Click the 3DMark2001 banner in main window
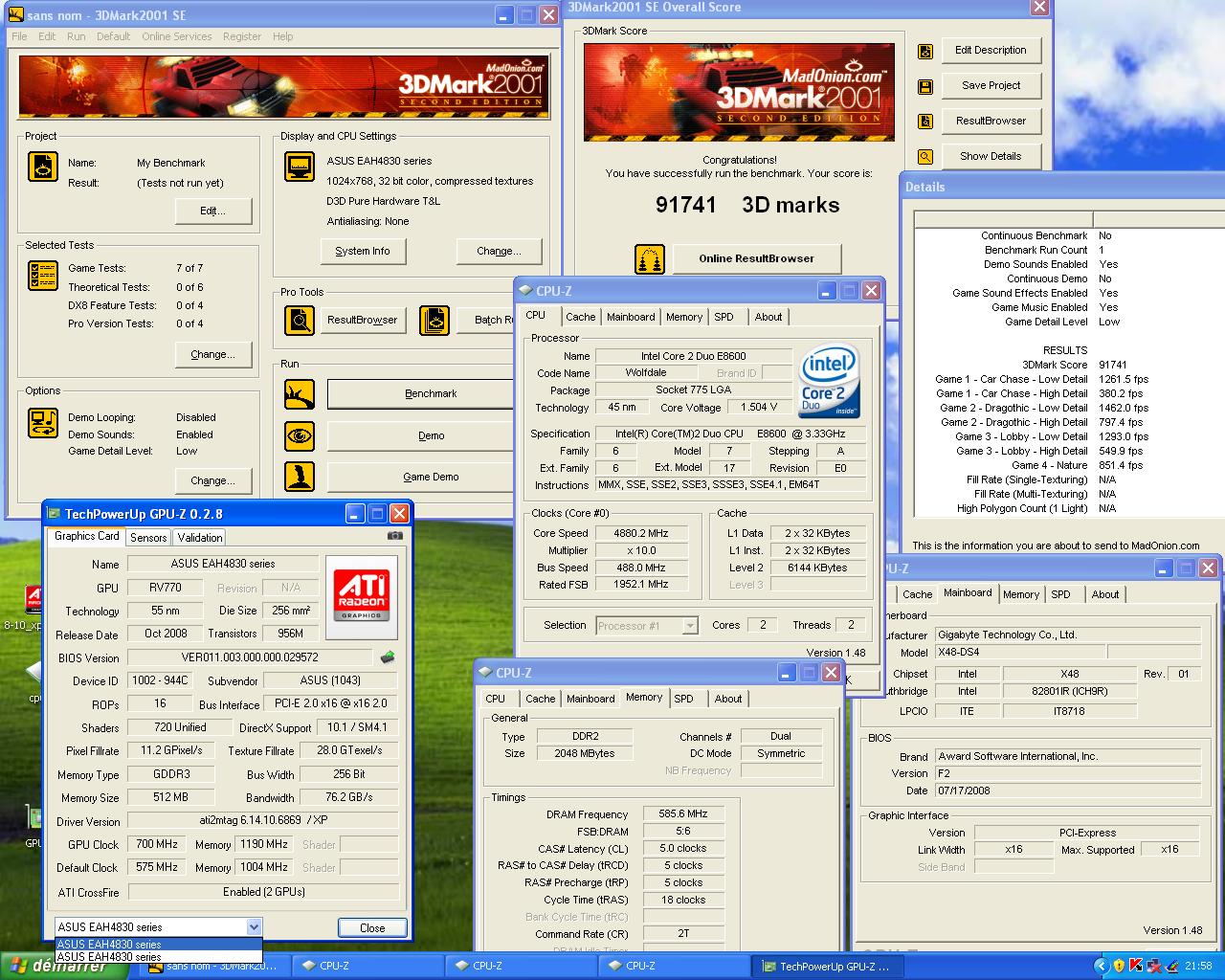 pyautogui.click(x=284, y=87)
